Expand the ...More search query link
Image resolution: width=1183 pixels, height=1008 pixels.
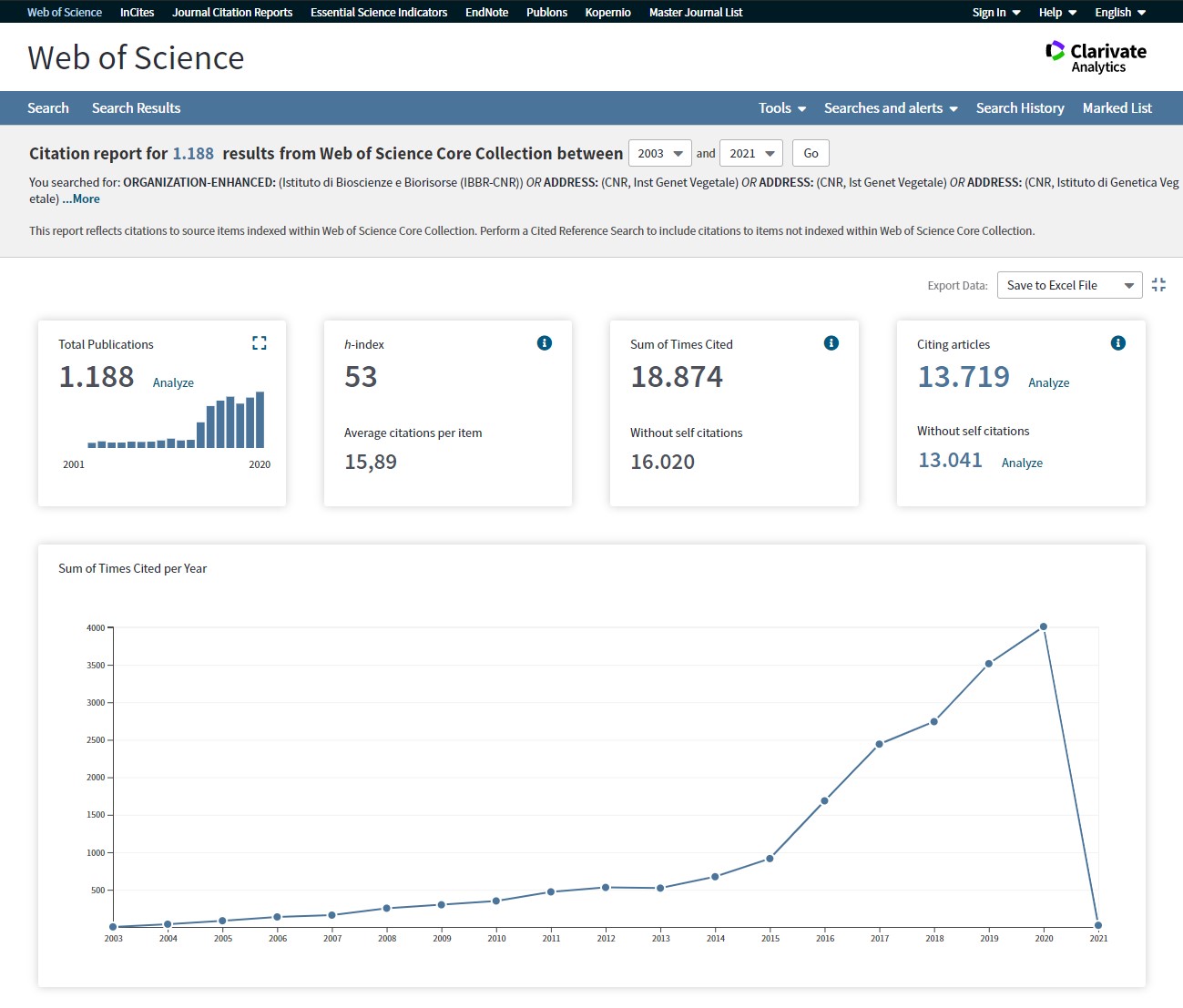click(81, 199)
